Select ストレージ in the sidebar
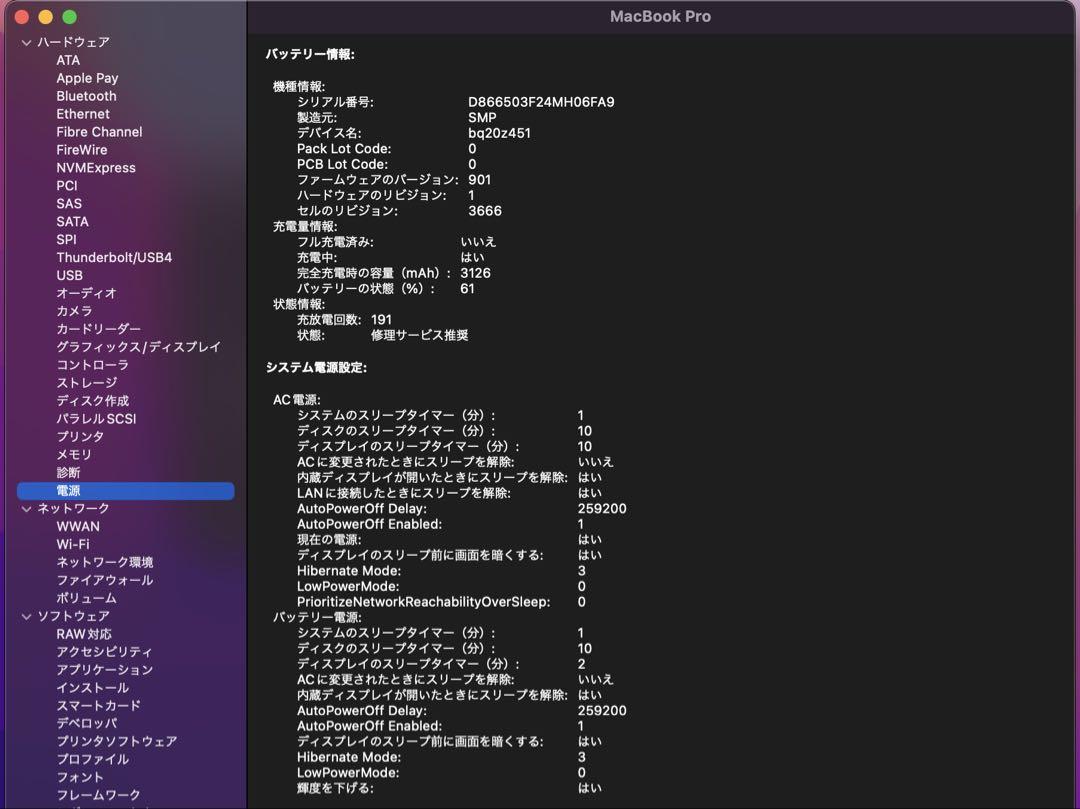The height and width of the screenshot is (809, 1080). (87, 383)
